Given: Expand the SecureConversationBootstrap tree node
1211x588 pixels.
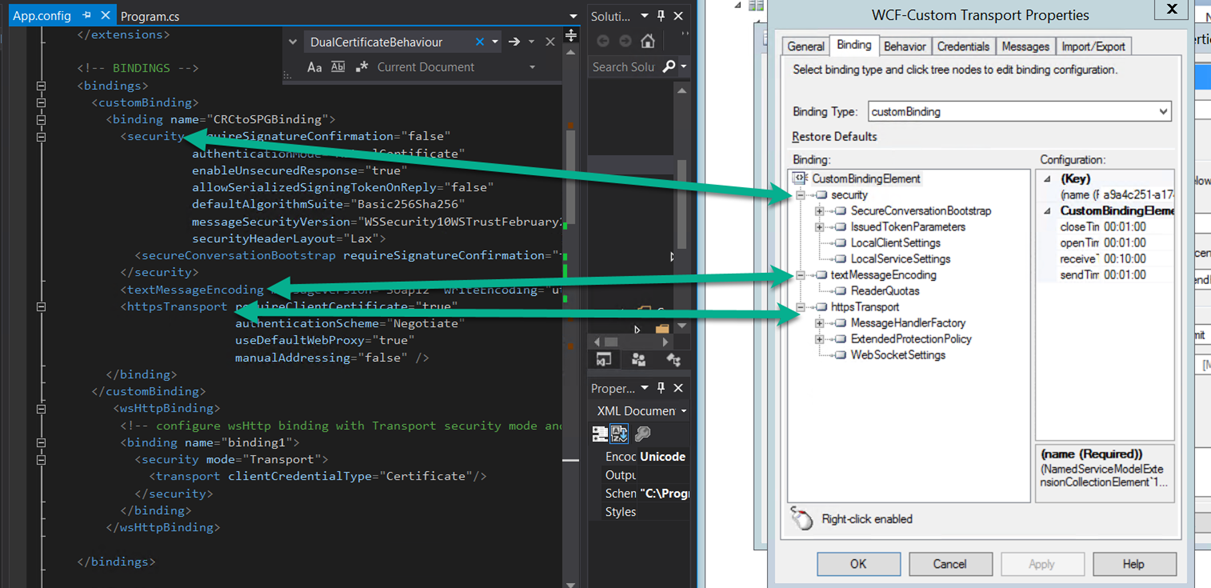Looking at the screenshot, I should (819, 211).
